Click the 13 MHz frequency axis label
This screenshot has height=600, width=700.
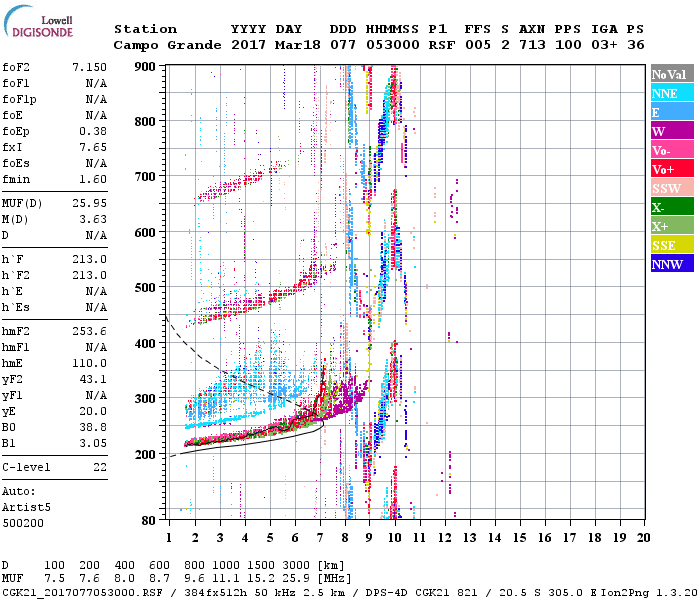pos(469,538)
